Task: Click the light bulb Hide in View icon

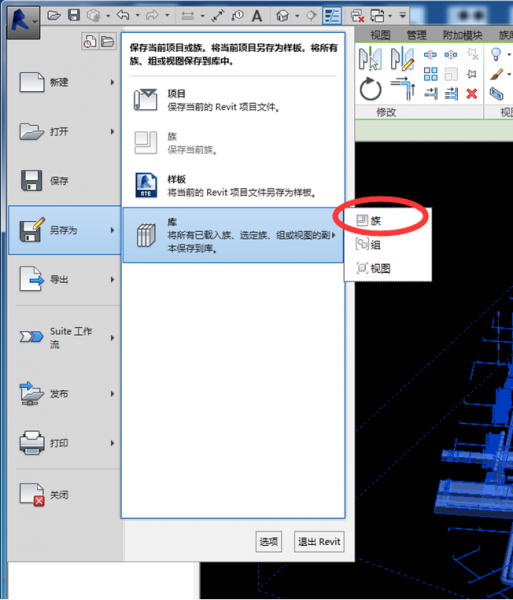Action: click(496, 54)
